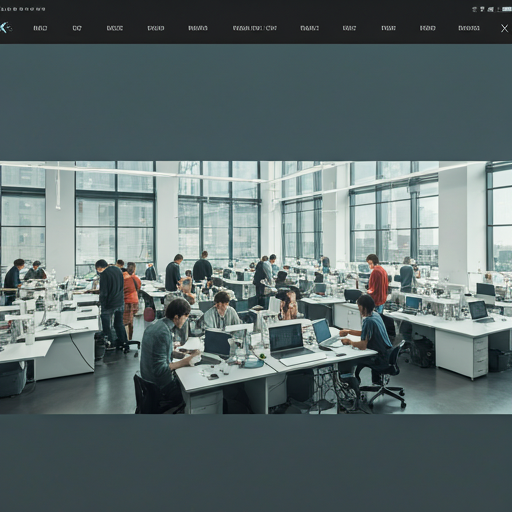
Task: Open the long center menu item with a slash
Action: [255, 28]
